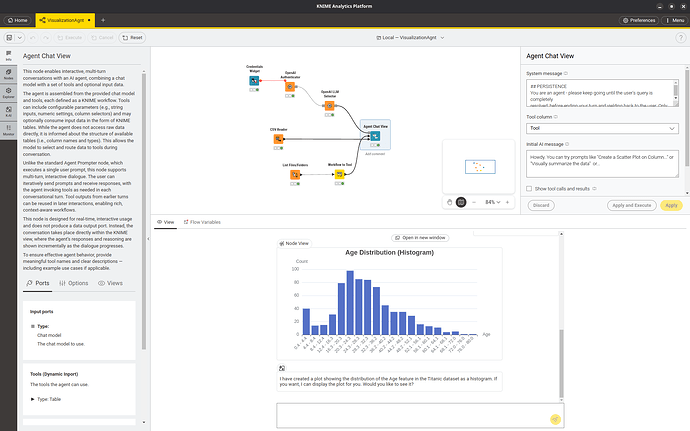Click the node description panel scrollbar
The height and width of the screenshot is (431, 690).
pyautogui.click(x=143, y=211)
